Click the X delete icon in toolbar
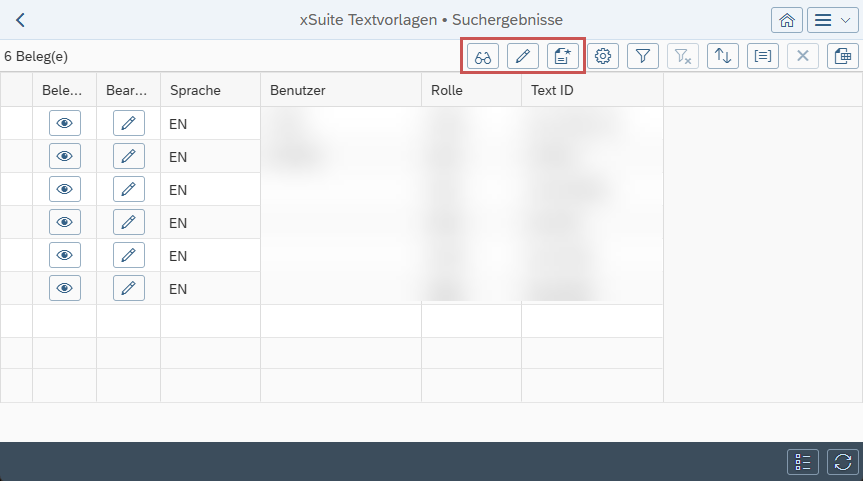This screenshot has height=481, width=863. [x=802, y=56]
